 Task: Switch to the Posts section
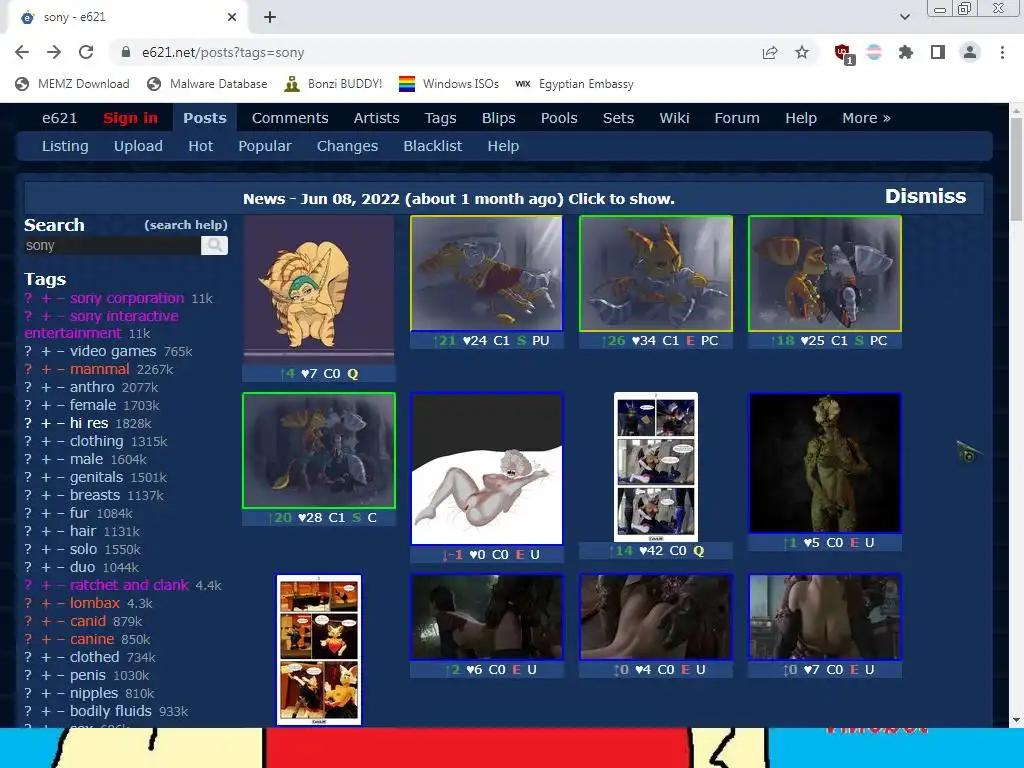click(204, 118)
